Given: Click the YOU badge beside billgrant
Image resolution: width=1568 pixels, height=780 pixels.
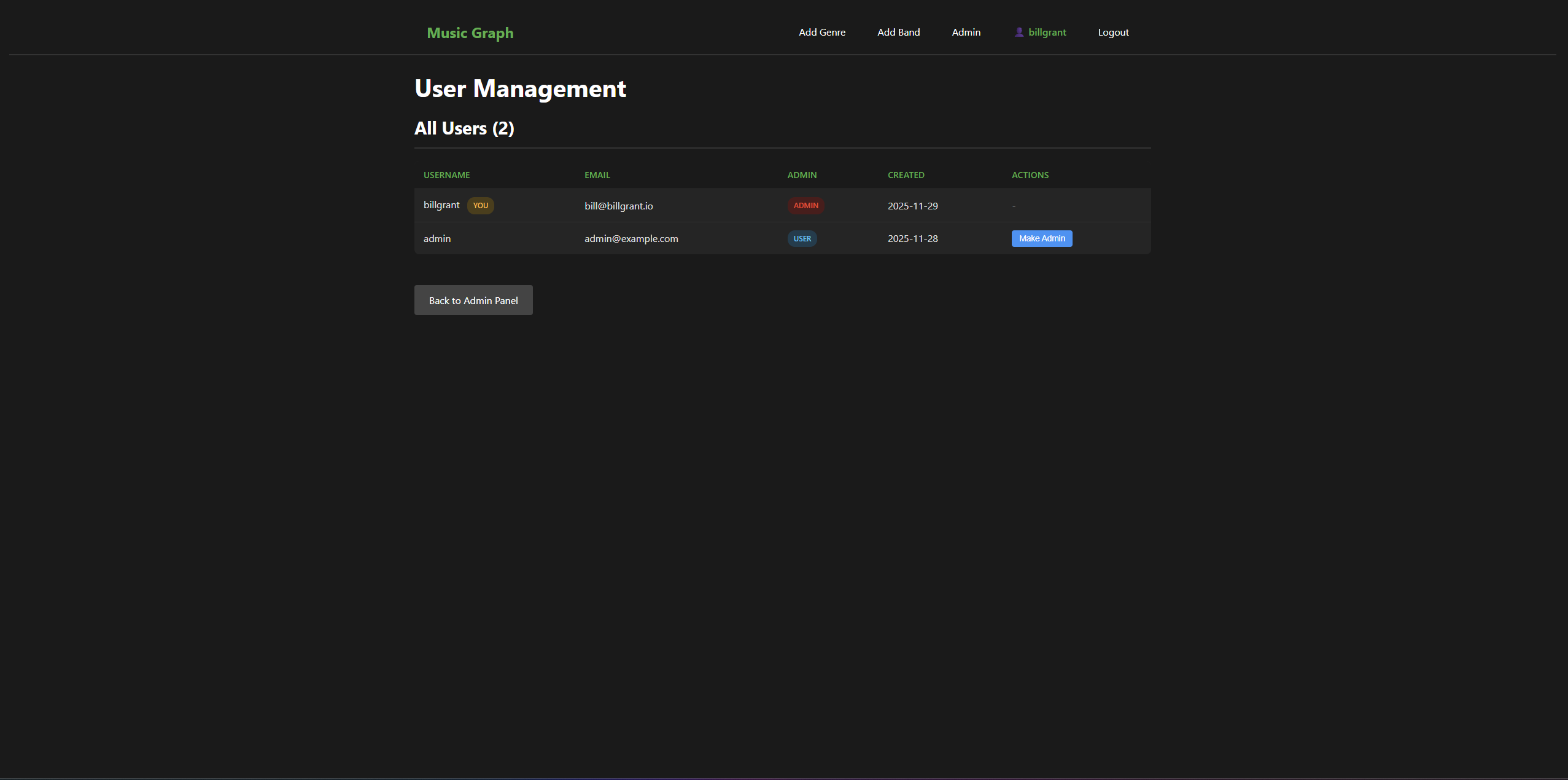Looking at the screenshot, I should coord(481,205).
